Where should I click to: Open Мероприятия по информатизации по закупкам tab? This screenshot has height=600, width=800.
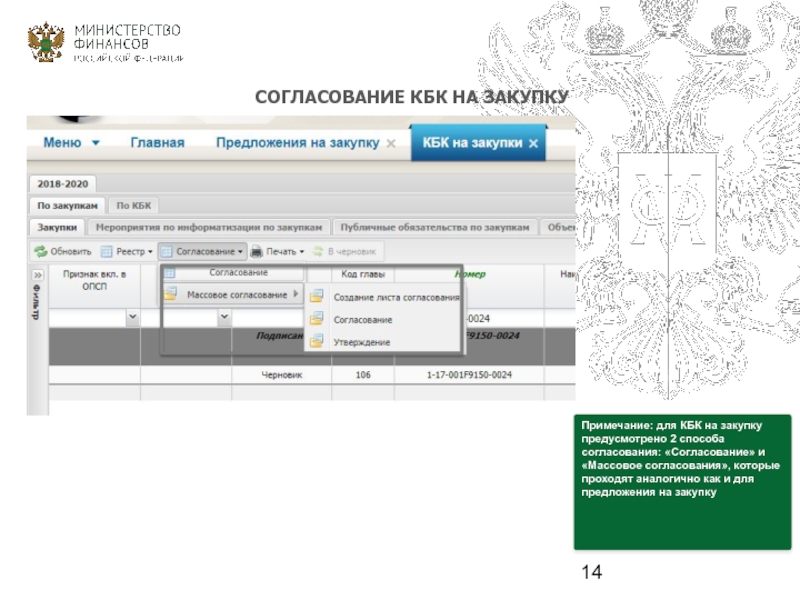[209, 227]
